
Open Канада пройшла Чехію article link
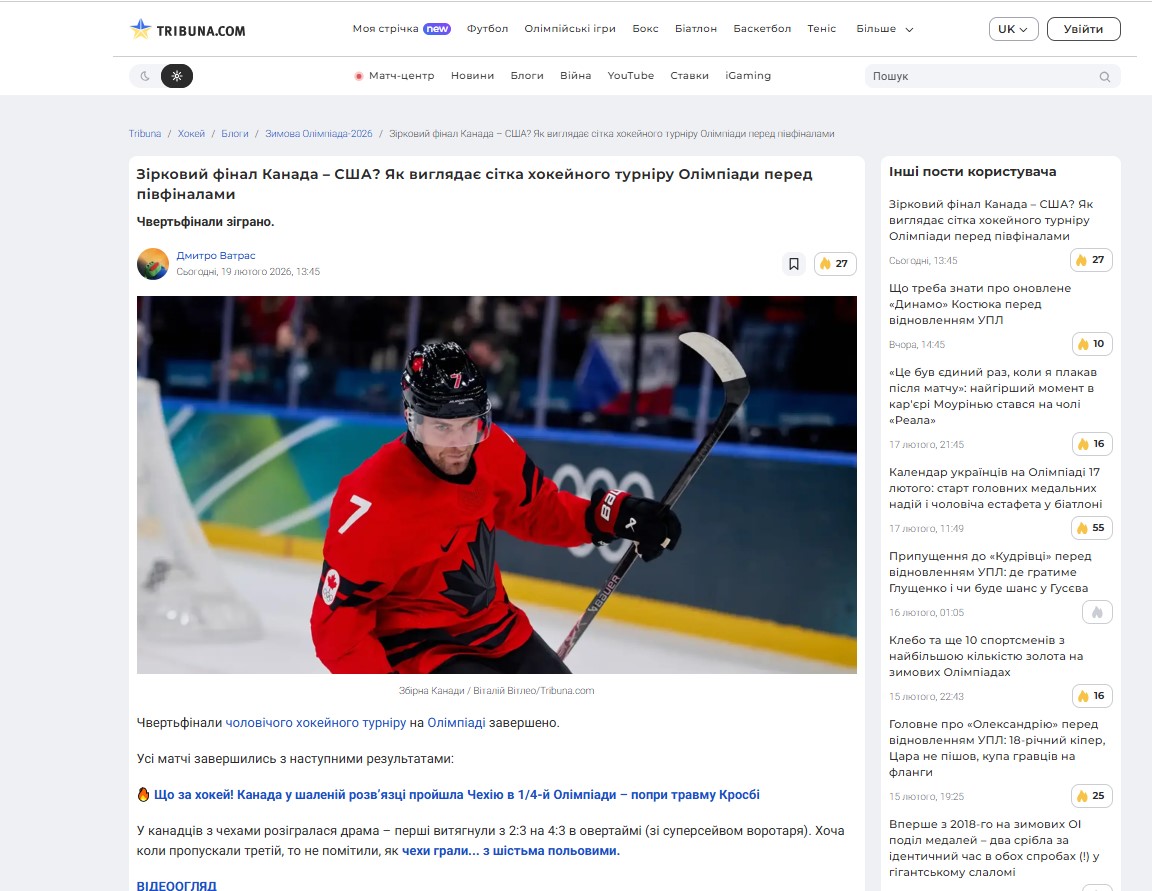tap(456, 795)
